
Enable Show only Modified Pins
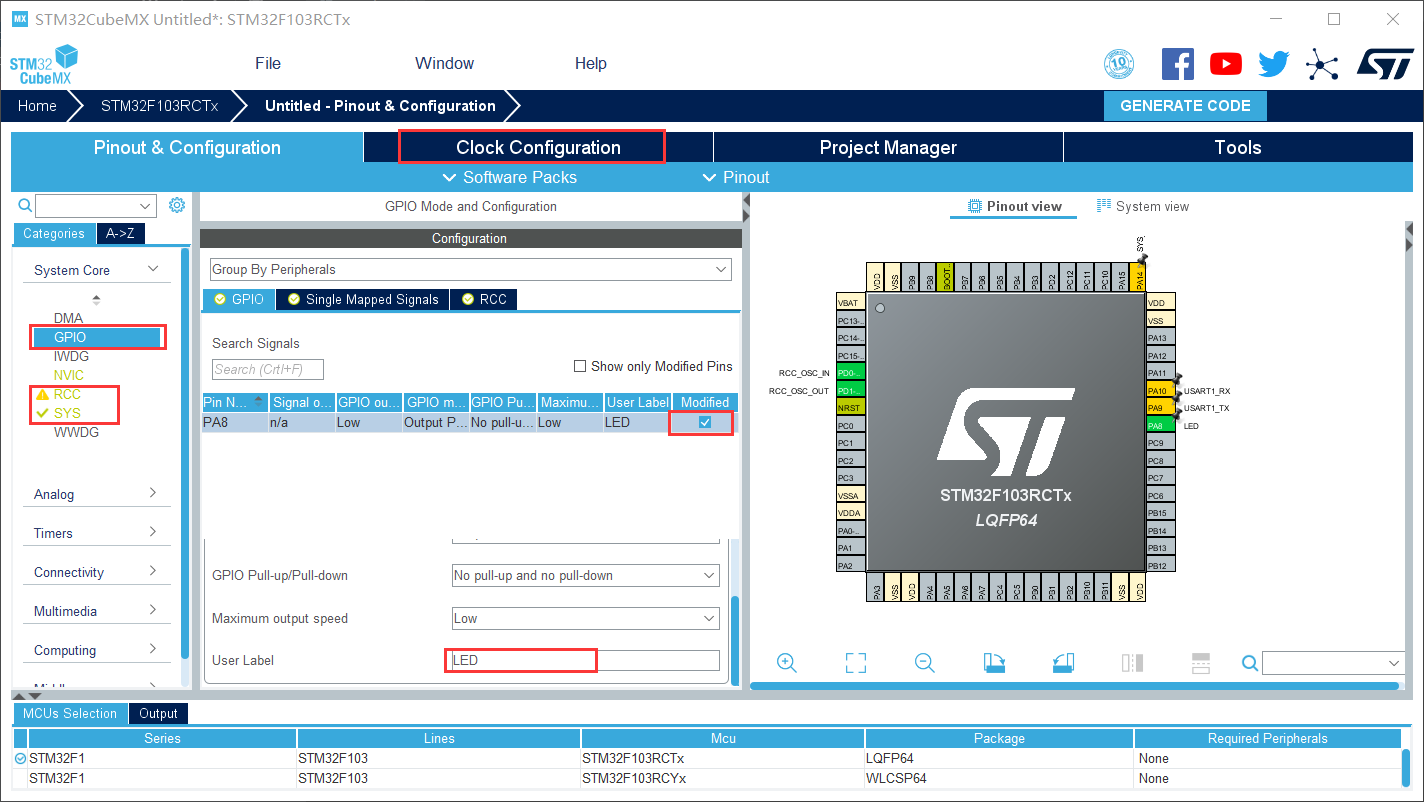pos(580,366)
